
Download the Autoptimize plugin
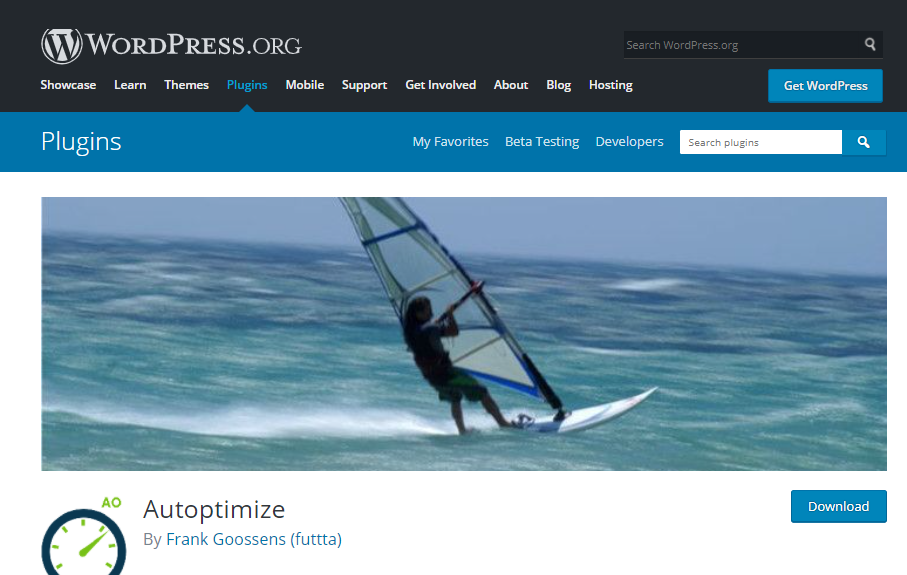pos(839,507)
